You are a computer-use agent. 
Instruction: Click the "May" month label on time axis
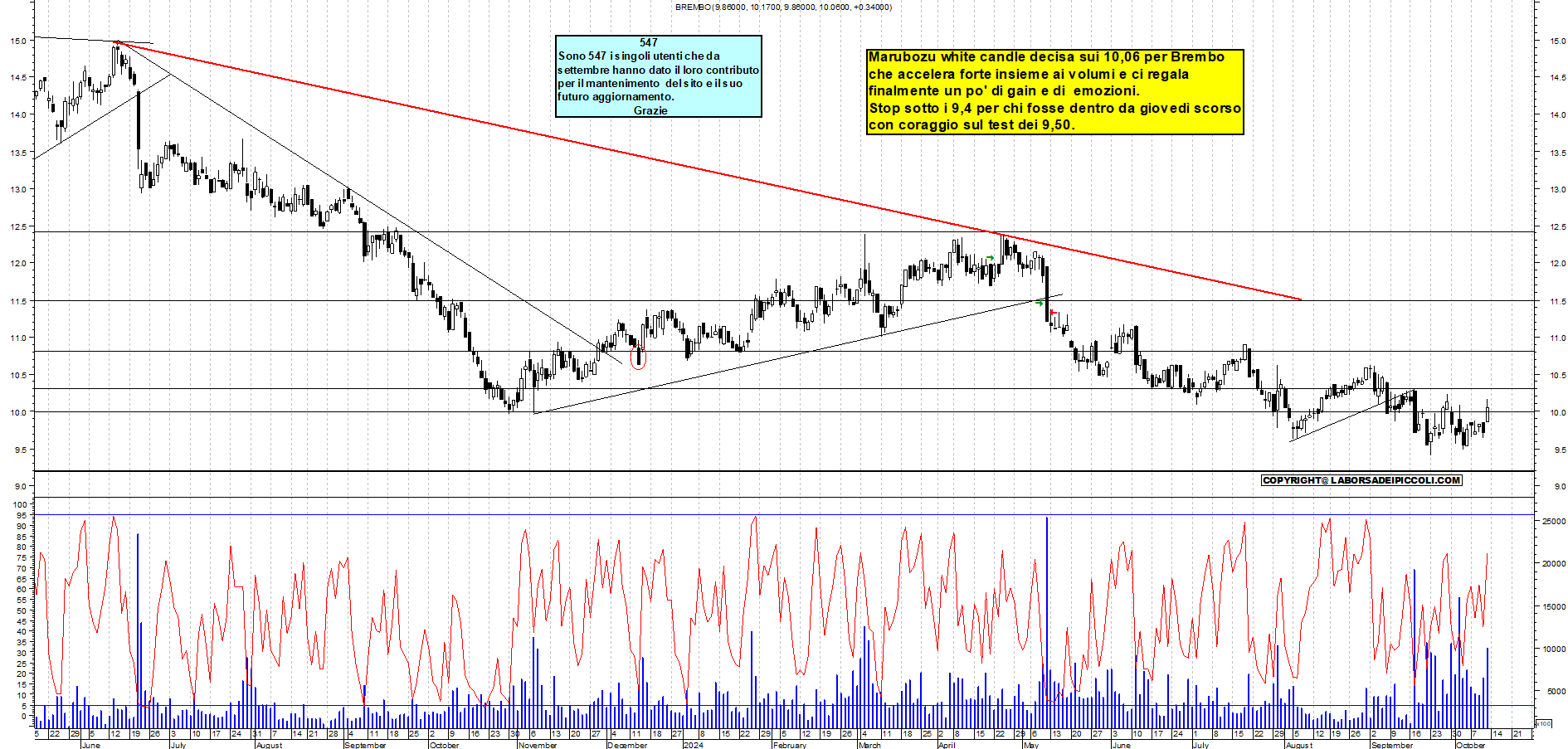[x=1031, y=745]
